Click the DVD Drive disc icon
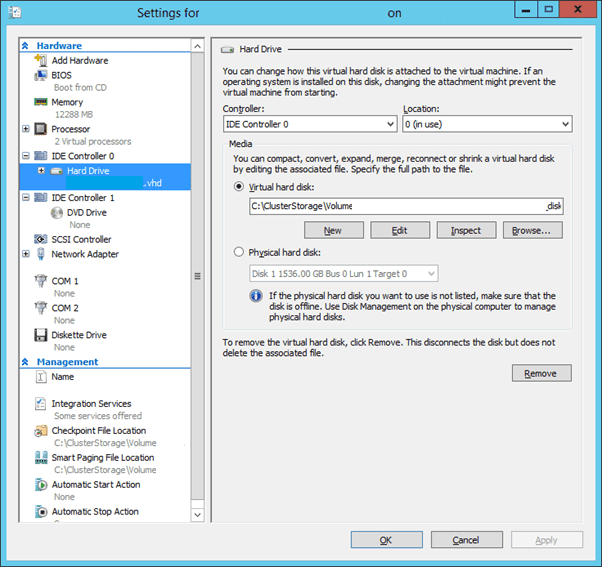Viewport: 602px width, 567px height. (56, 212)
